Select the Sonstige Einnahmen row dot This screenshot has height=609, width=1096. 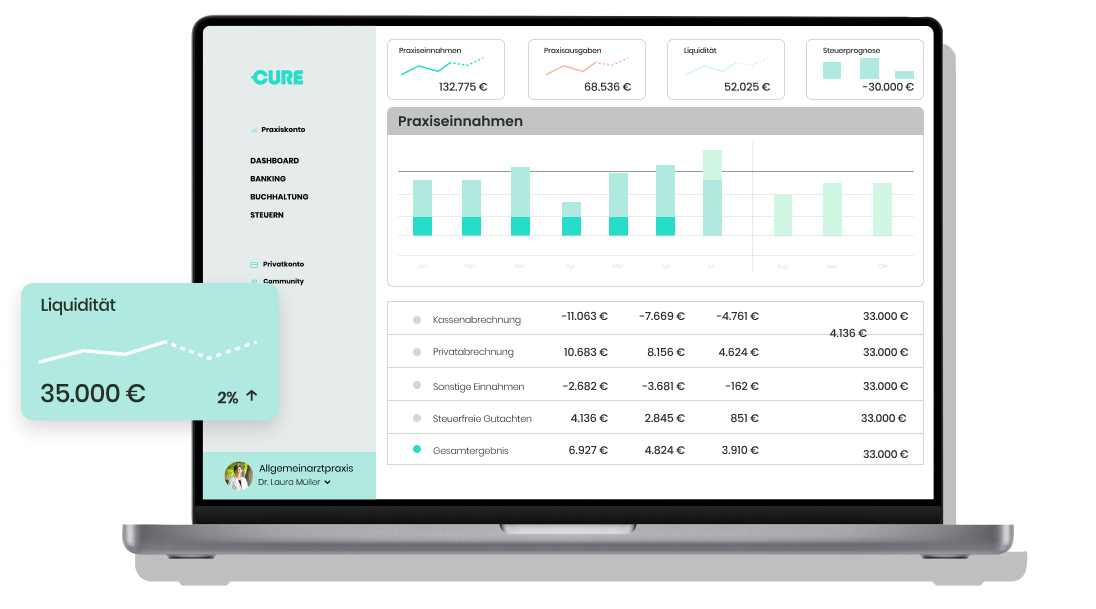pos(417,385)
